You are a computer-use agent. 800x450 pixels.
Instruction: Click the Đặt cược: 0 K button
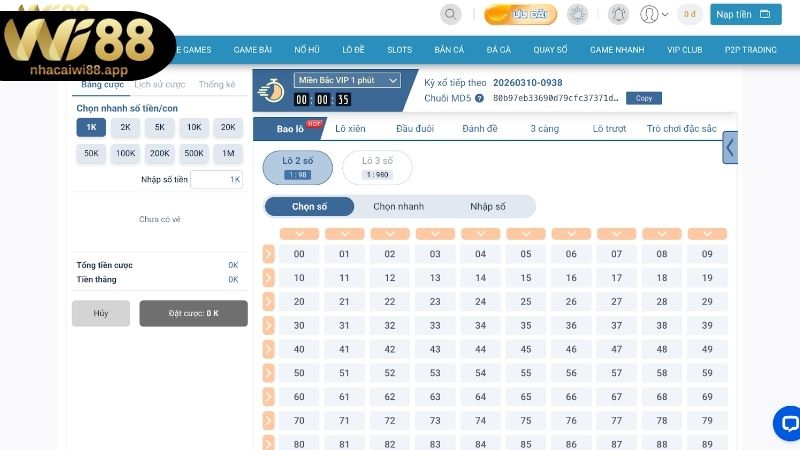click(x=193, y=313)
